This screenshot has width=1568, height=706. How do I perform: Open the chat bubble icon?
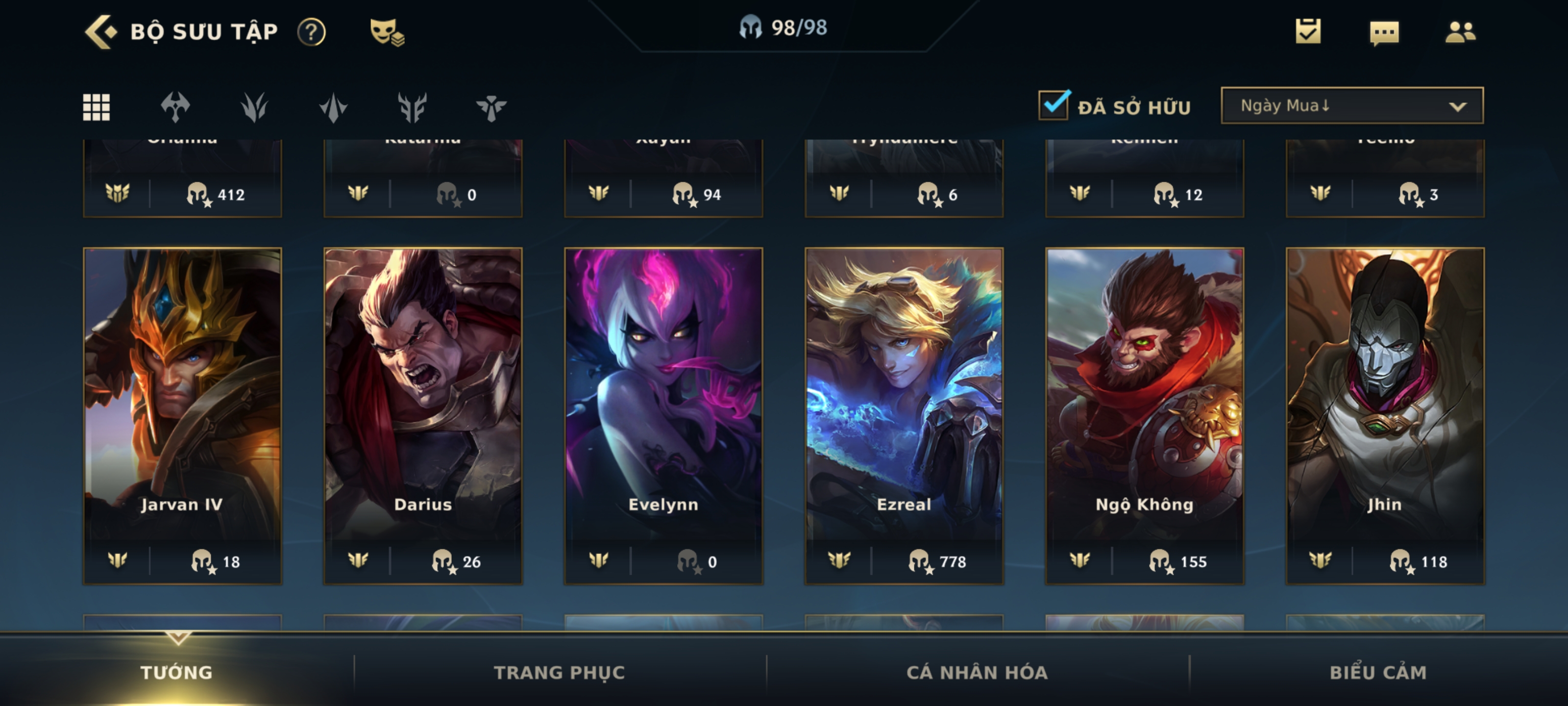click(1384, 33)
